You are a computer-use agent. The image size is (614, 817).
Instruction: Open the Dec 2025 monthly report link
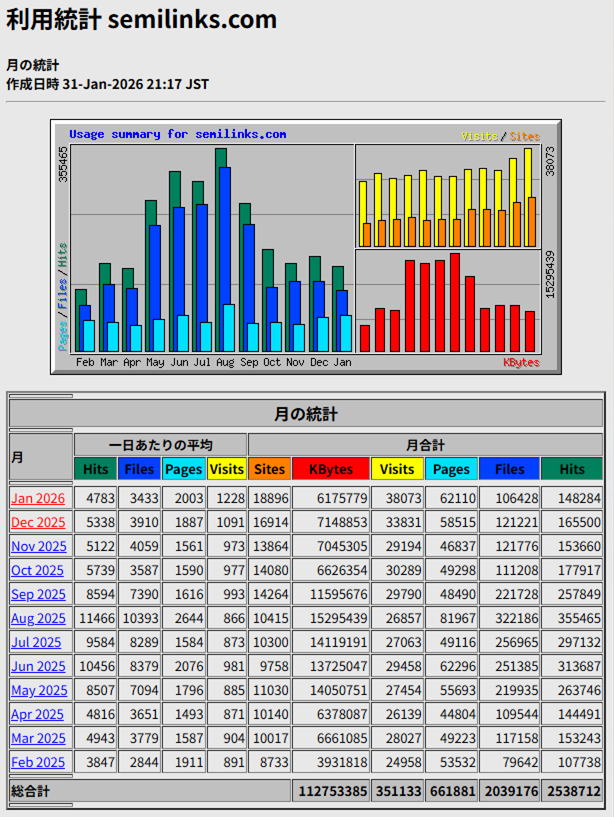[38, 522]
